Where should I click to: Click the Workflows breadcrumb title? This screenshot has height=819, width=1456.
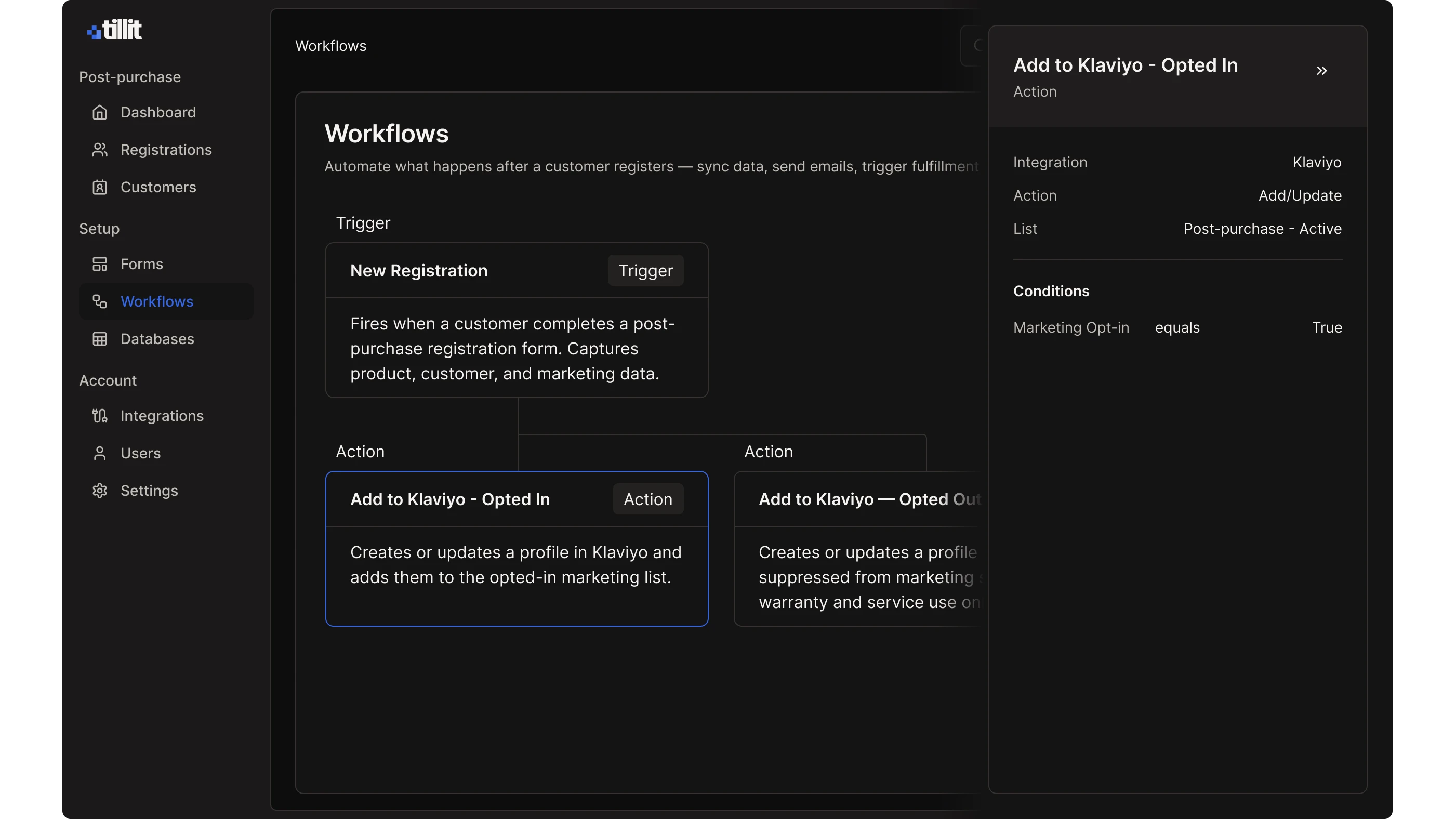pyautogui.click(x=330, y=46)
